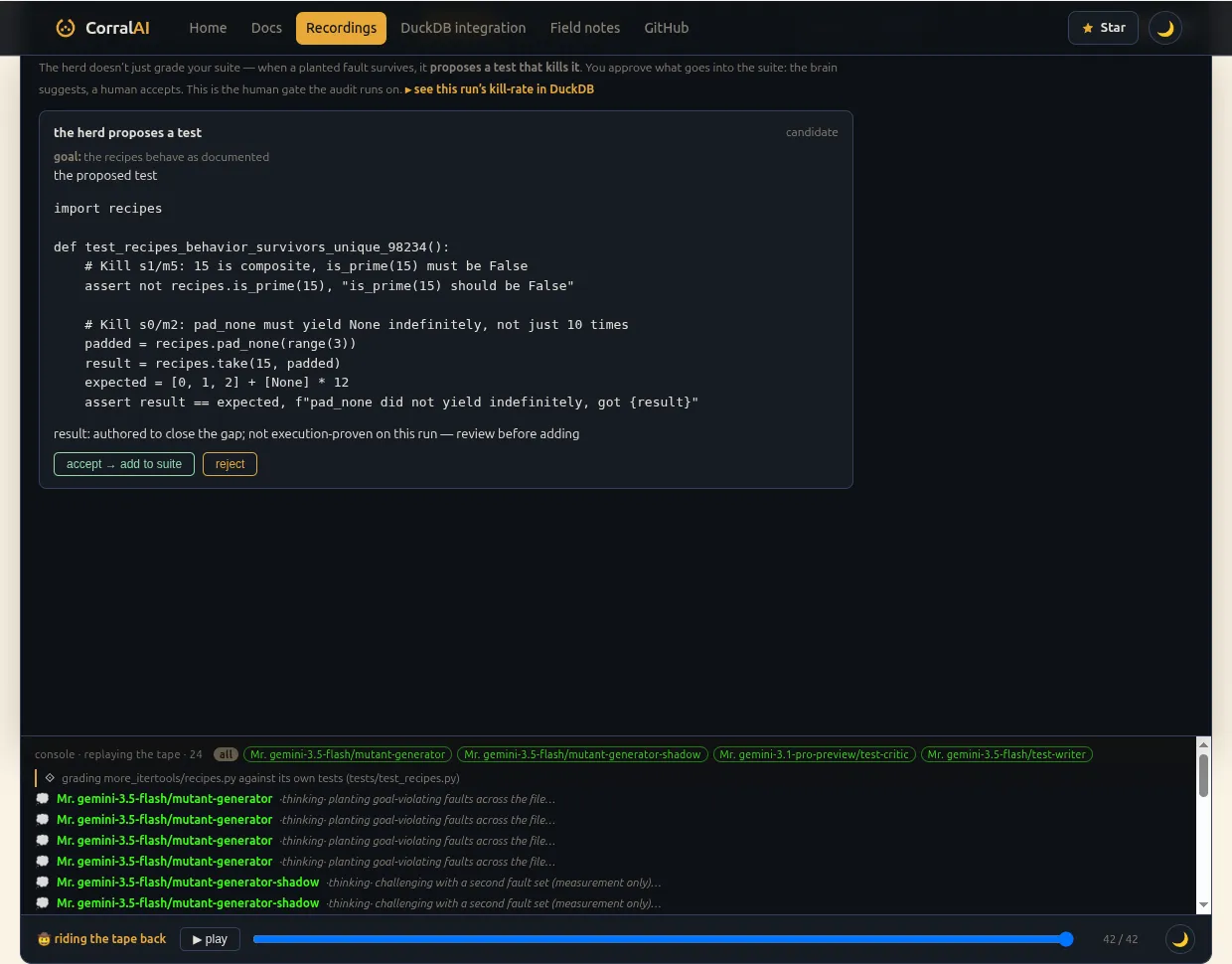Select the Recordings tab
Image resolution: width=1232 pixels, height=964 pixels.
click(x=341, y=28)
